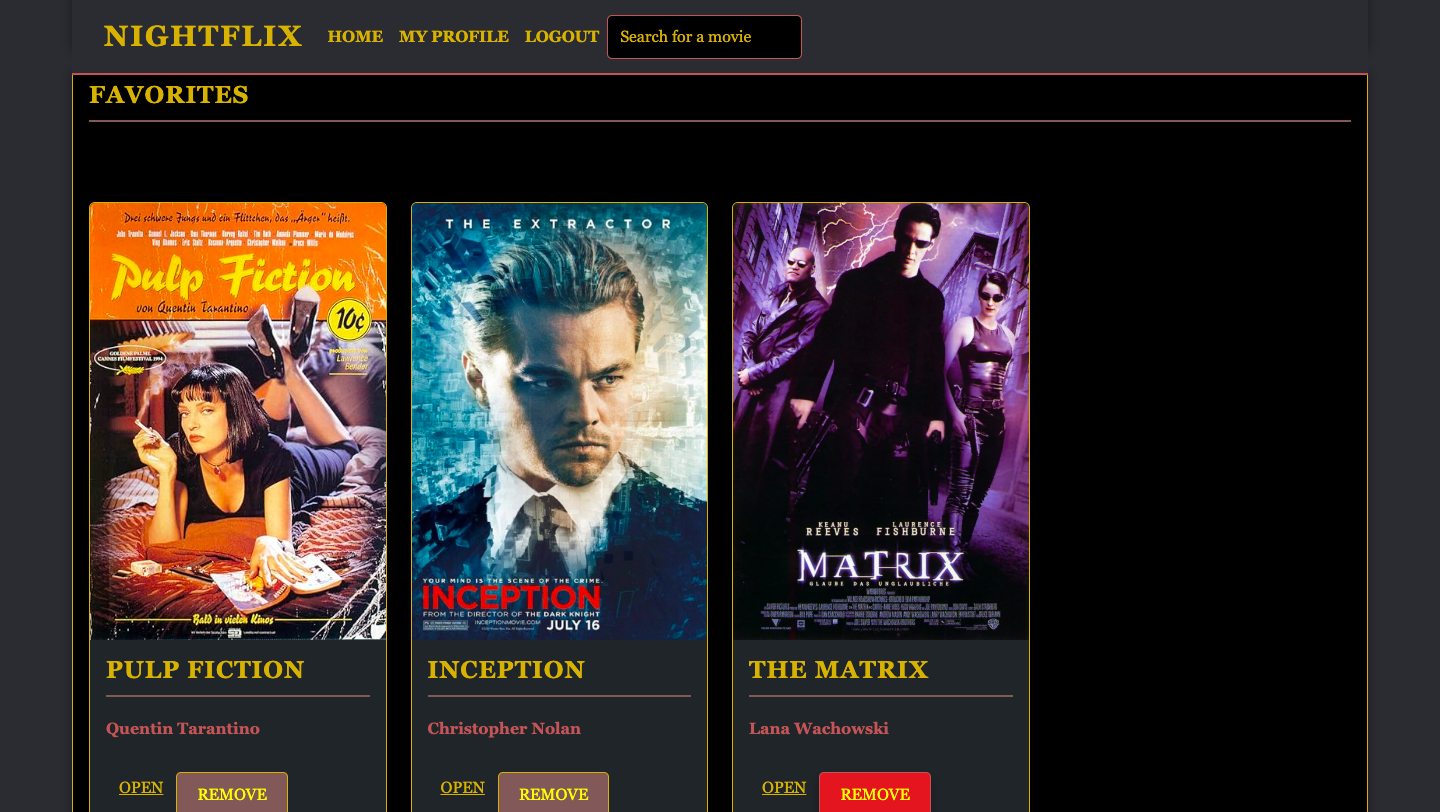Click the INCEPTION title text
The height and width of the screenshot is (812, 1440).
coord(506,669)
